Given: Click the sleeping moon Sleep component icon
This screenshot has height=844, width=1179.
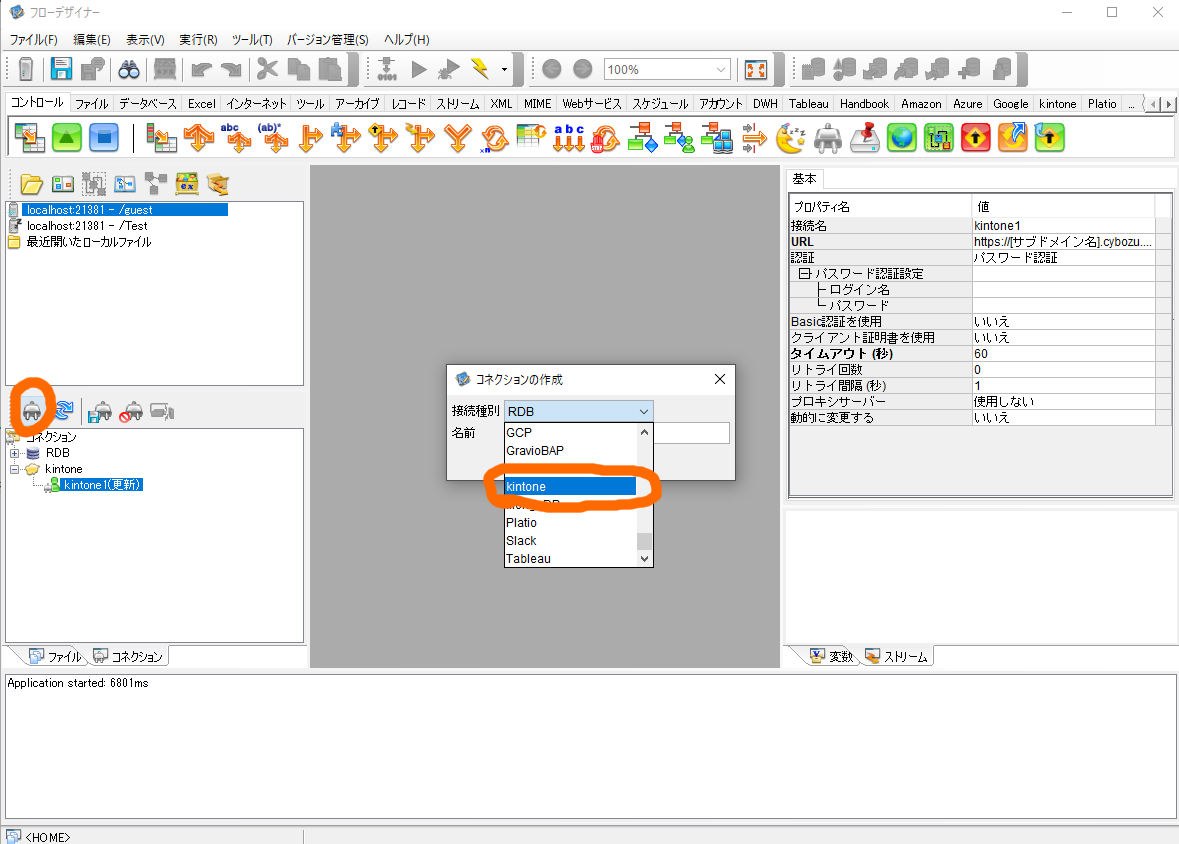Looking at the screenshot, I should [x=790, y=138].
